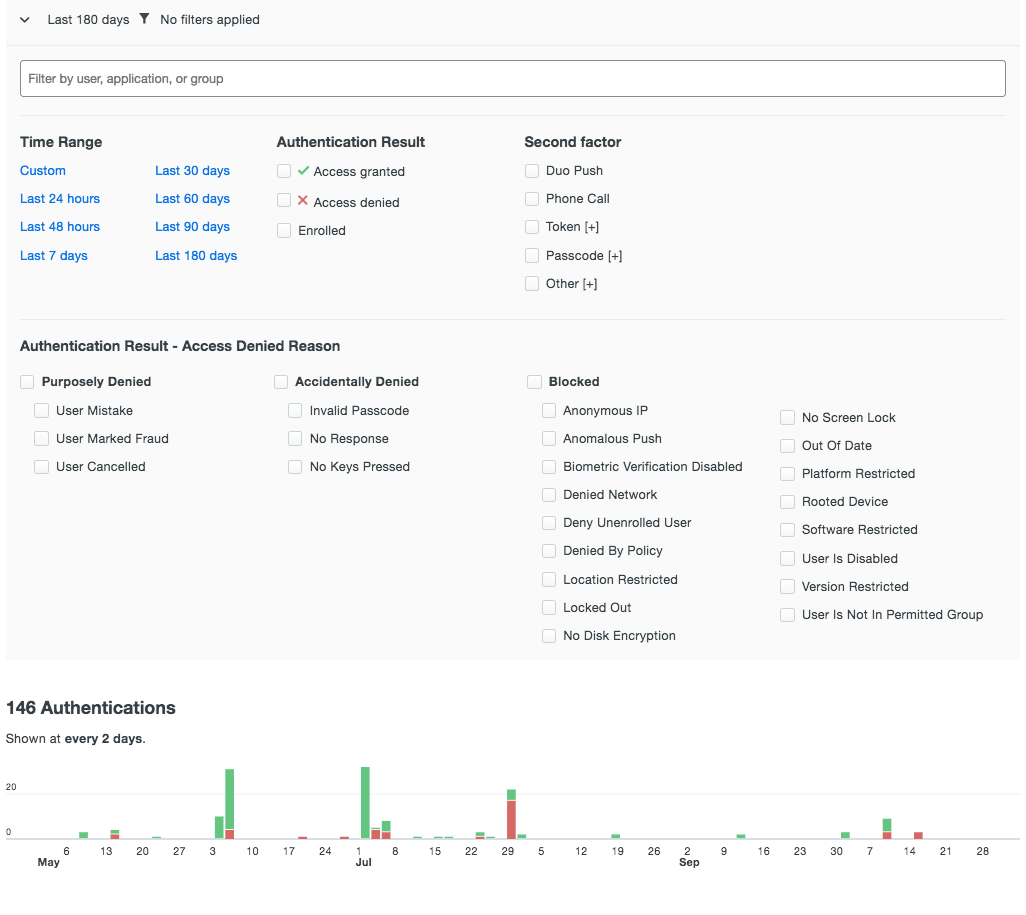1026x915 pixels.
Task: Check the Purposely Denied category
Action: pyautogui.click(x=27, y=381)
